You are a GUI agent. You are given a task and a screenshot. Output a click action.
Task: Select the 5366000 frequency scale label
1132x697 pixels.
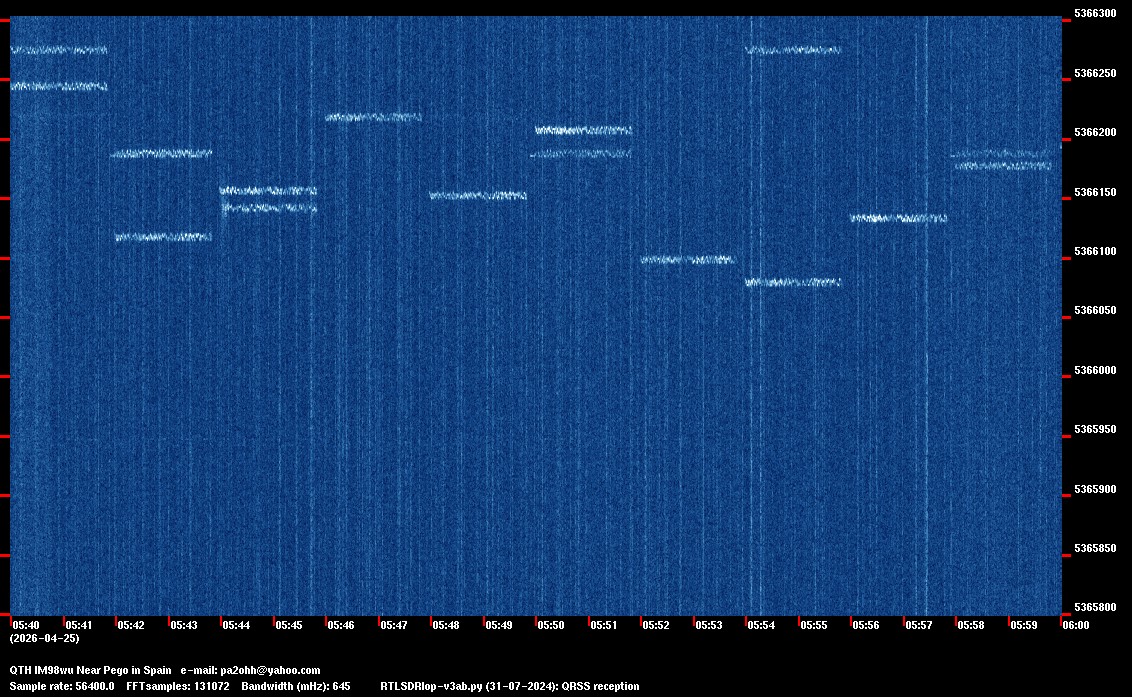[x=1094, y=370]
